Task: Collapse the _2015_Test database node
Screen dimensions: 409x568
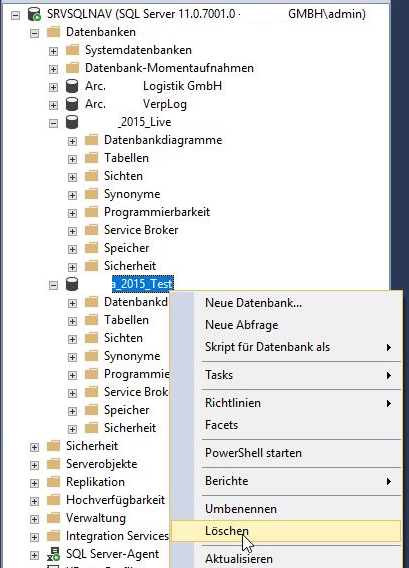Action: 53,285
